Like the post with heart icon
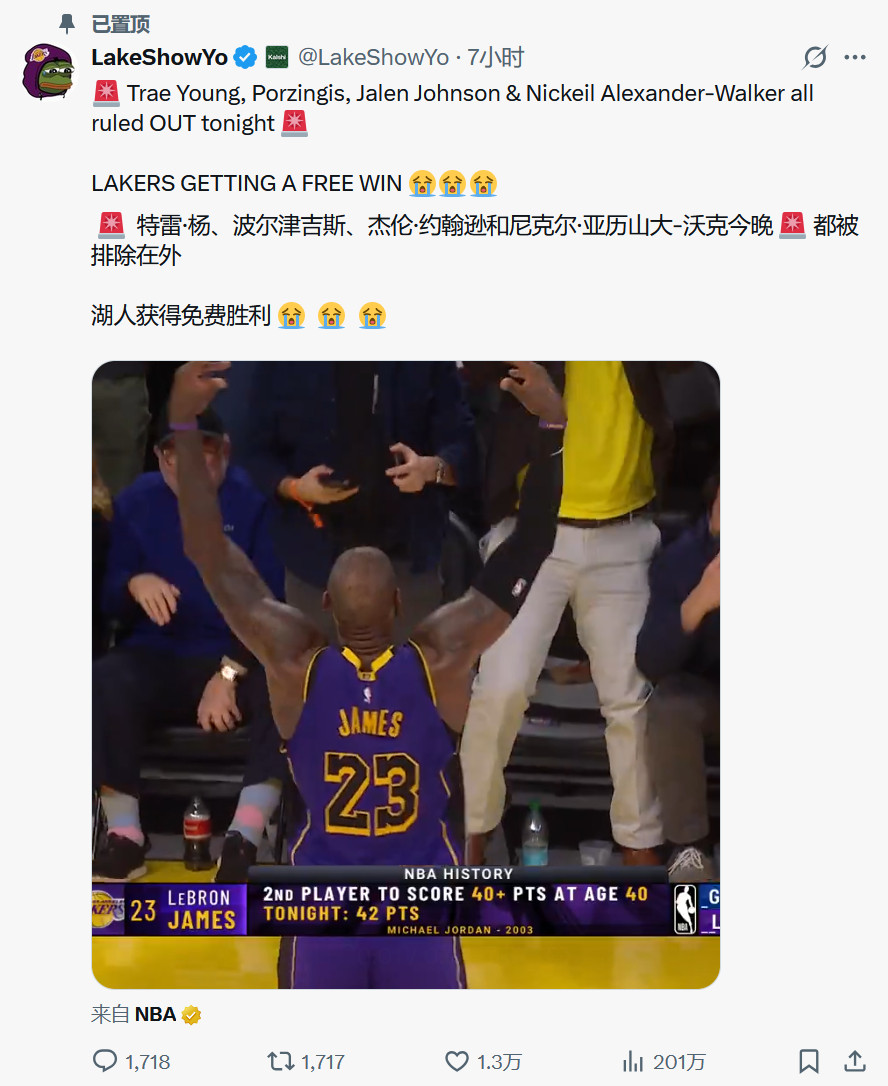 coord(456,1061)
